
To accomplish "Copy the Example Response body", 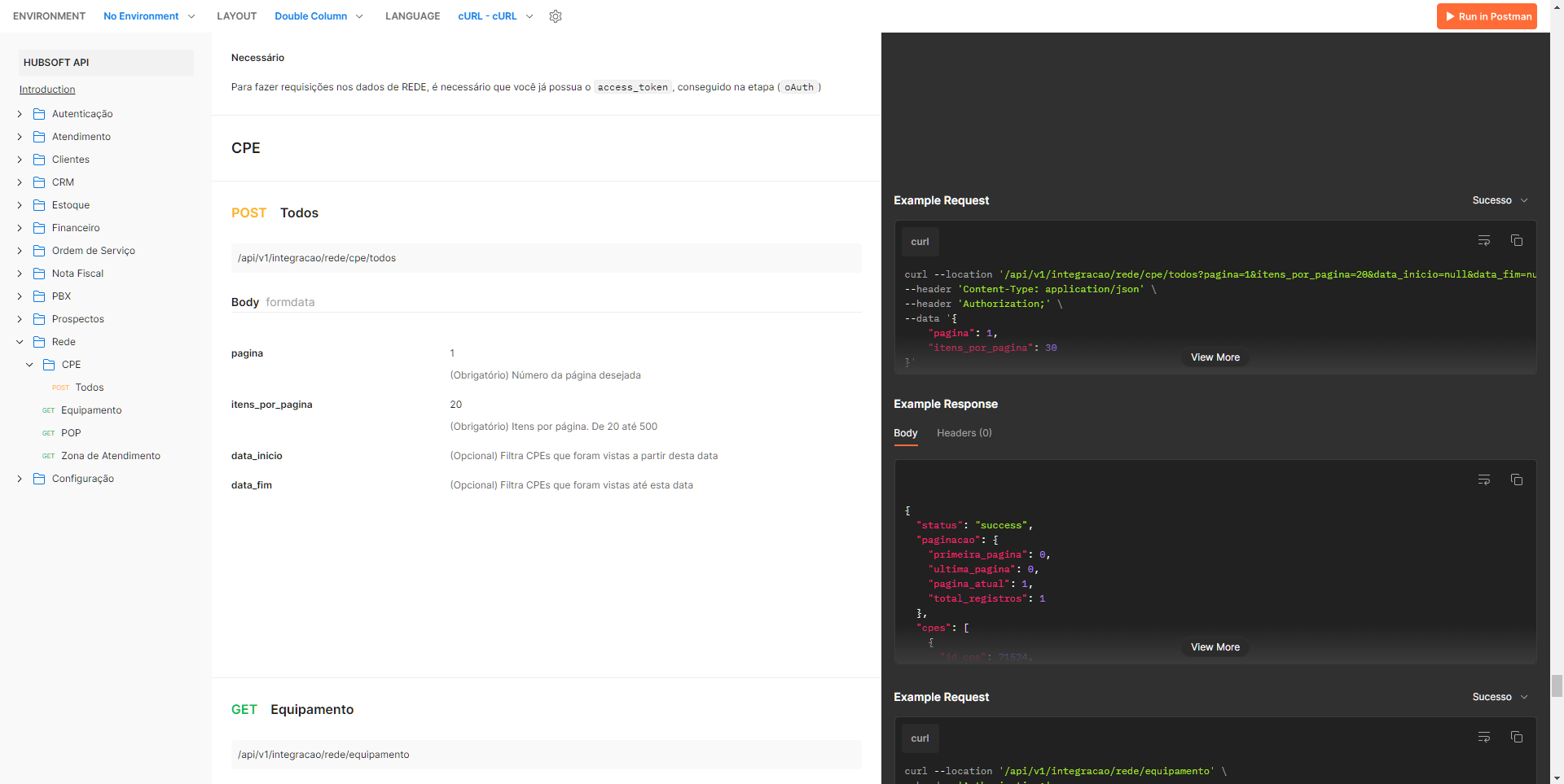I will tap(1517, 480).
